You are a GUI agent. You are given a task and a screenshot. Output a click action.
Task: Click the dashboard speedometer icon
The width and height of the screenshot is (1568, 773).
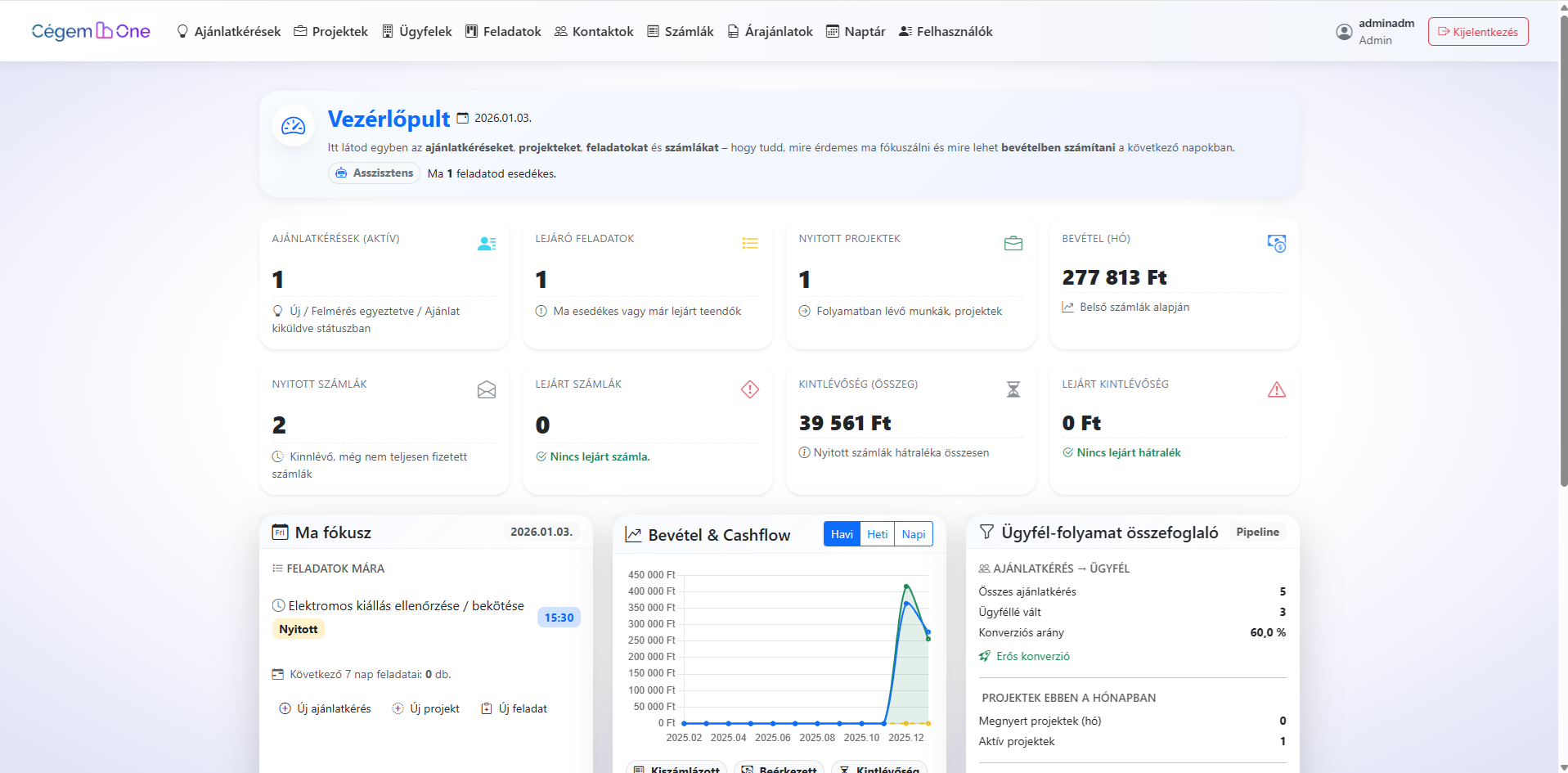click(x=293, y=126)
